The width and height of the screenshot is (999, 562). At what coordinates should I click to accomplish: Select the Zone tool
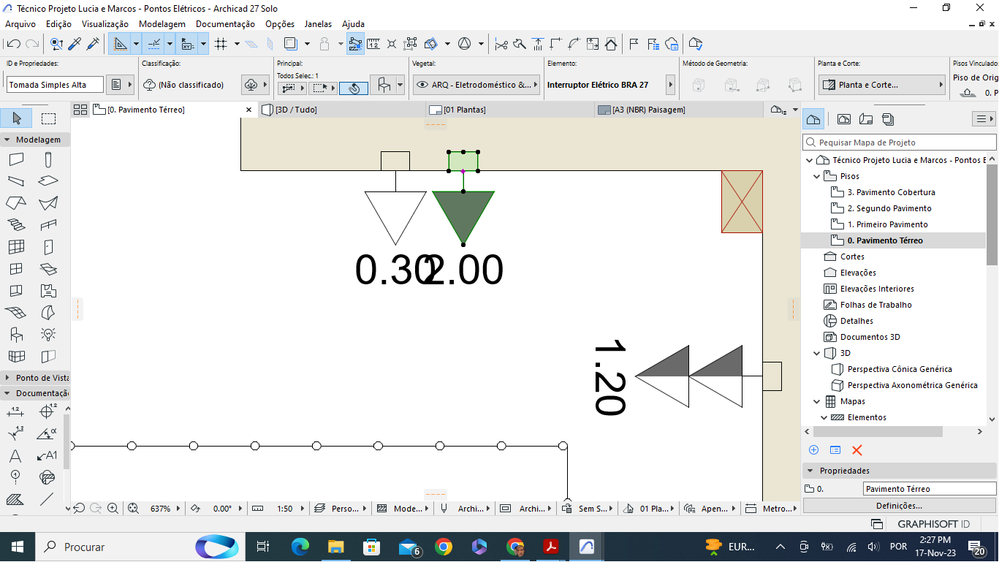48,291
